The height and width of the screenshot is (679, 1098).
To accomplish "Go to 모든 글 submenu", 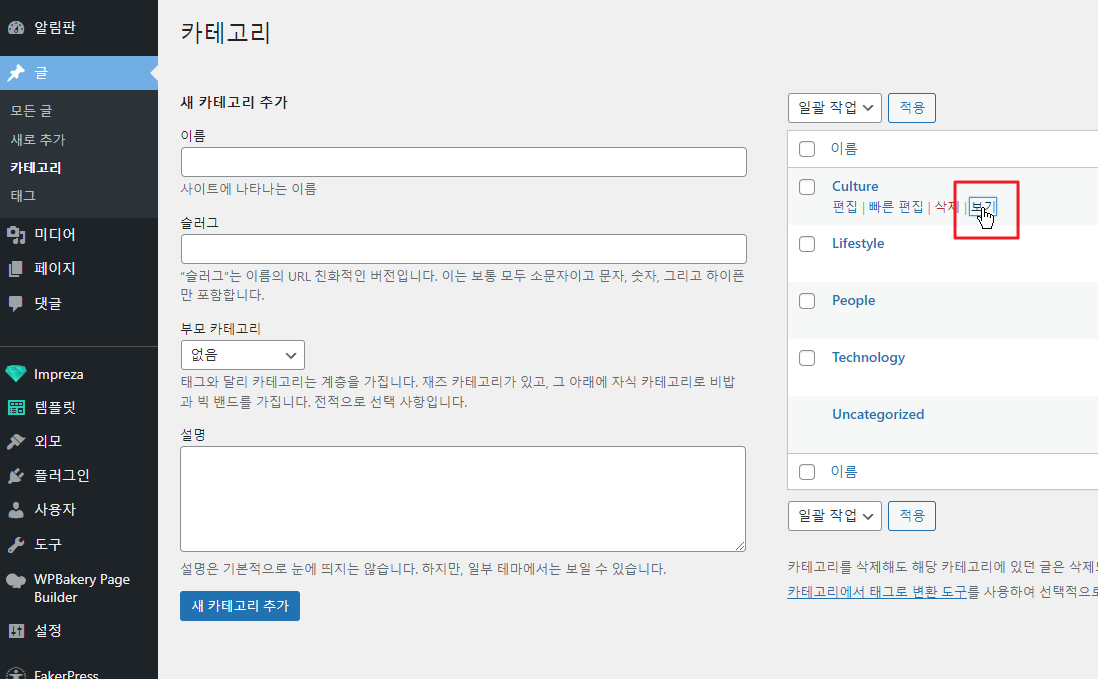I will point(32,111).
